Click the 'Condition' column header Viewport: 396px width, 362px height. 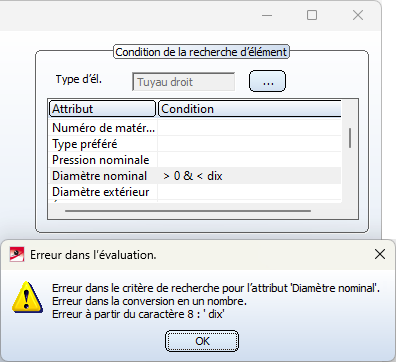249,109
